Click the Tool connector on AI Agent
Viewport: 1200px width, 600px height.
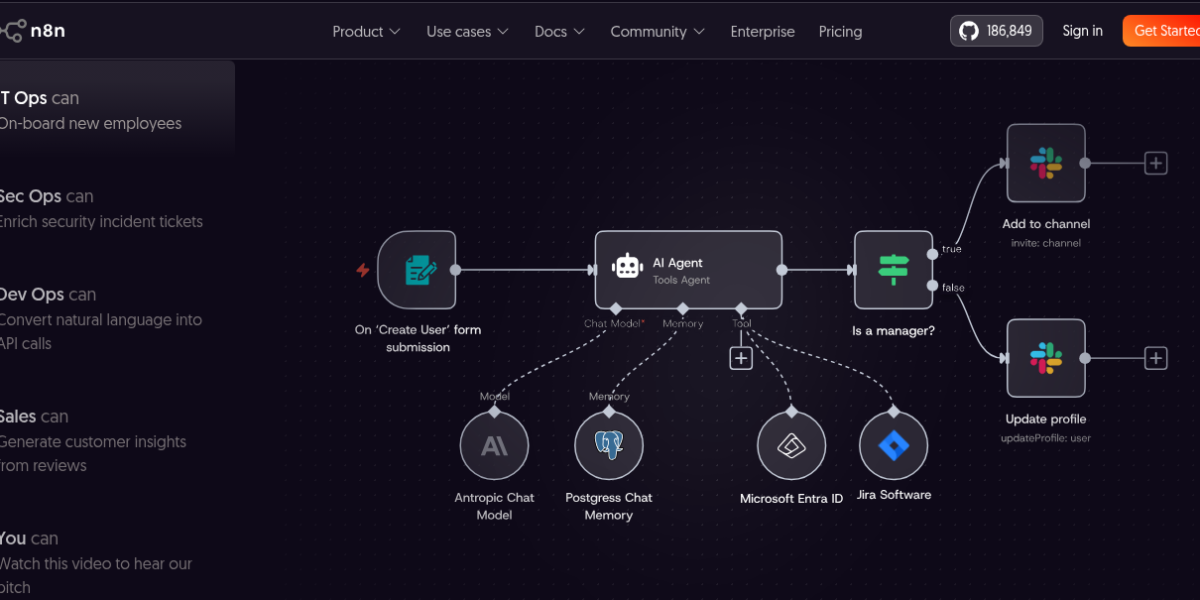[741, 308]
